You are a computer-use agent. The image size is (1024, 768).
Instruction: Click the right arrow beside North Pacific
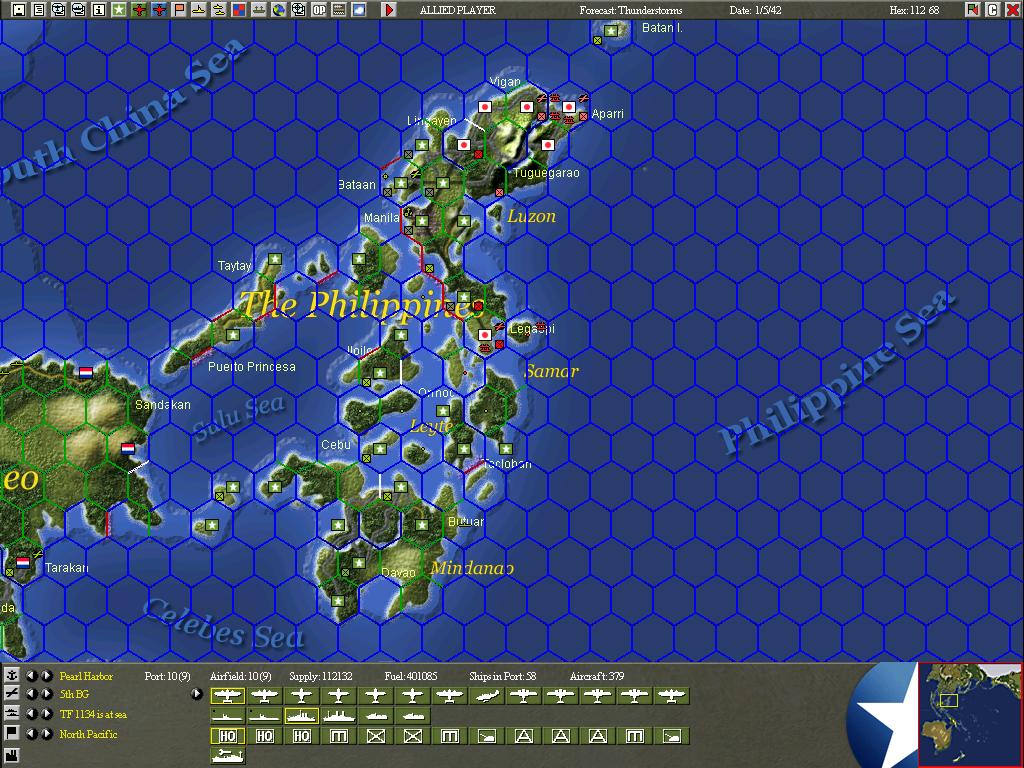pyautogui.click(x=46, y=733)
